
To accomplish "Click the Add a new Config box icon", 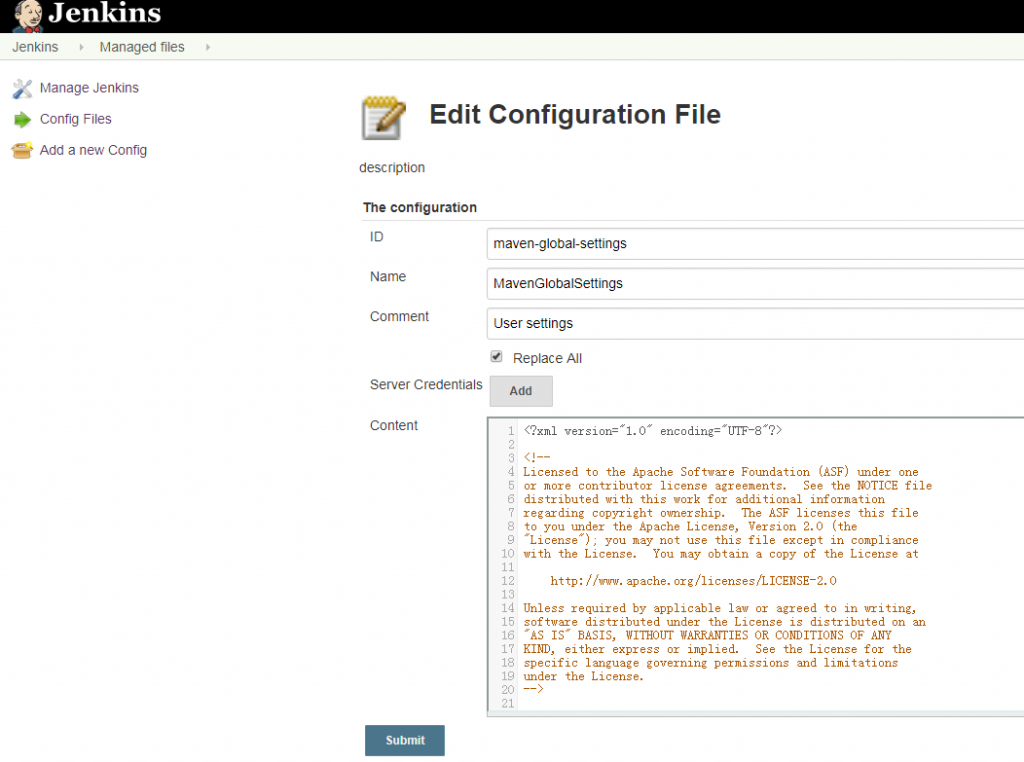I will click(22, 150).
